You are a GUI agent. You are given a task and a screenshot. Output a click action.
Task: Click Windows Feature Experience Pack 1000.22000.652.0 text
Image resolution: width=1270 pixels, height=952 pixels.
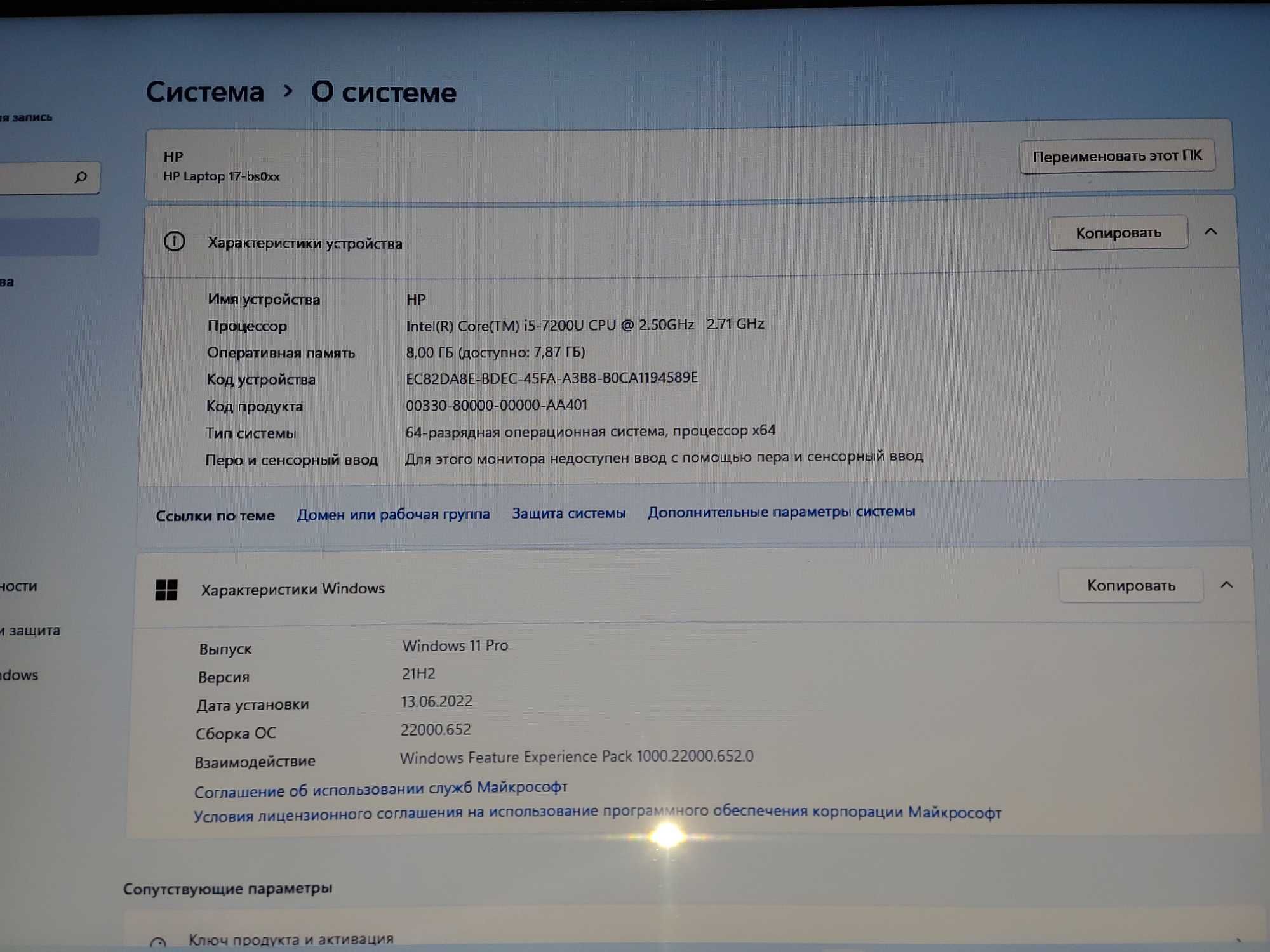577,757
